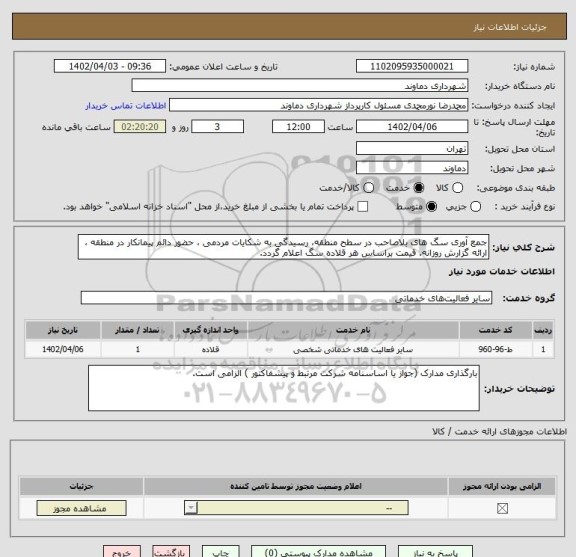
Task: Click the requester field محمدرضا نورمحمدی
Action: (318, 105)
